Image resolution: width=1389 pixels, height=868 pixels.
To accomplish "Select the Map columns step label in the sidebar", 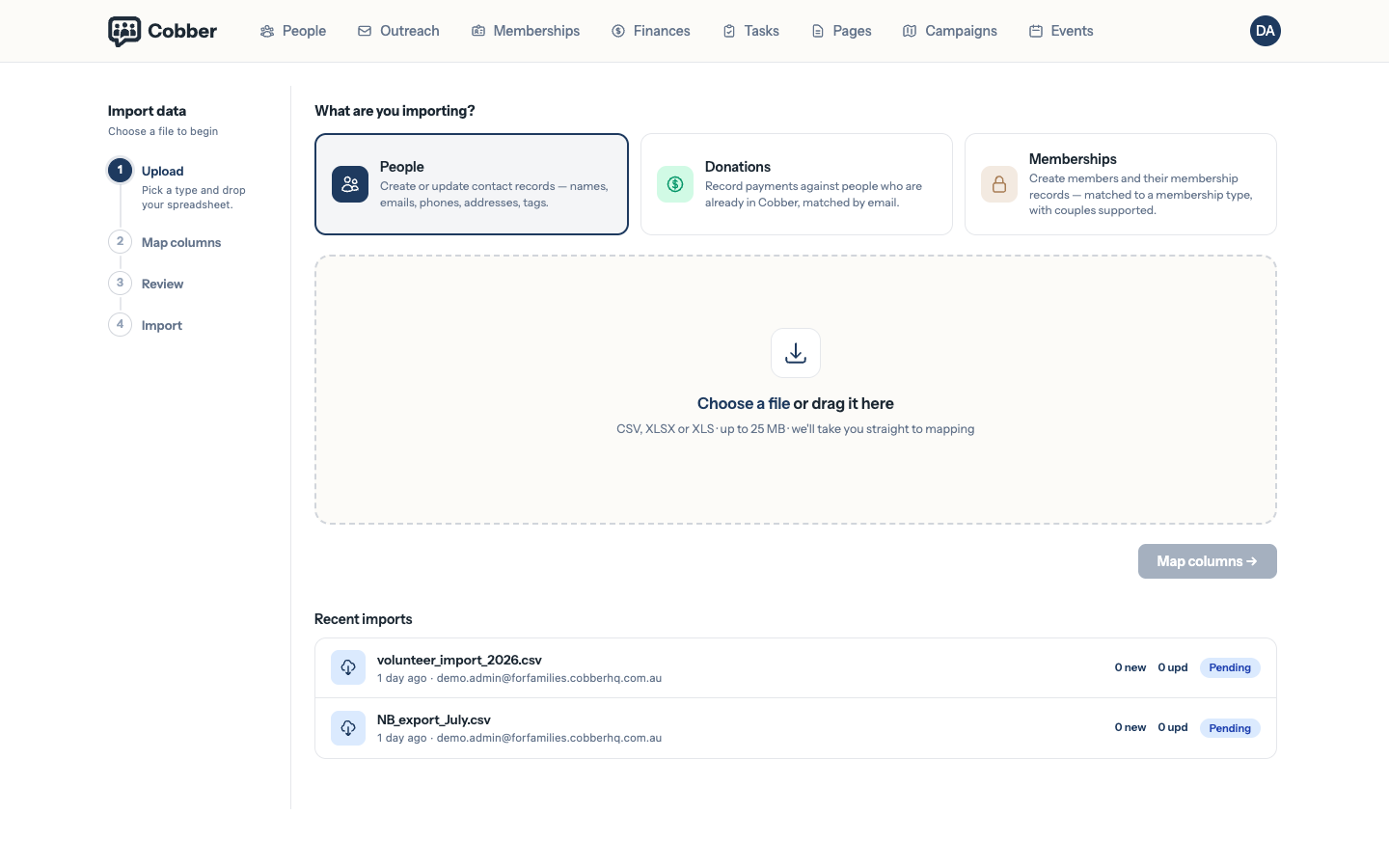I will pos(181,242).
